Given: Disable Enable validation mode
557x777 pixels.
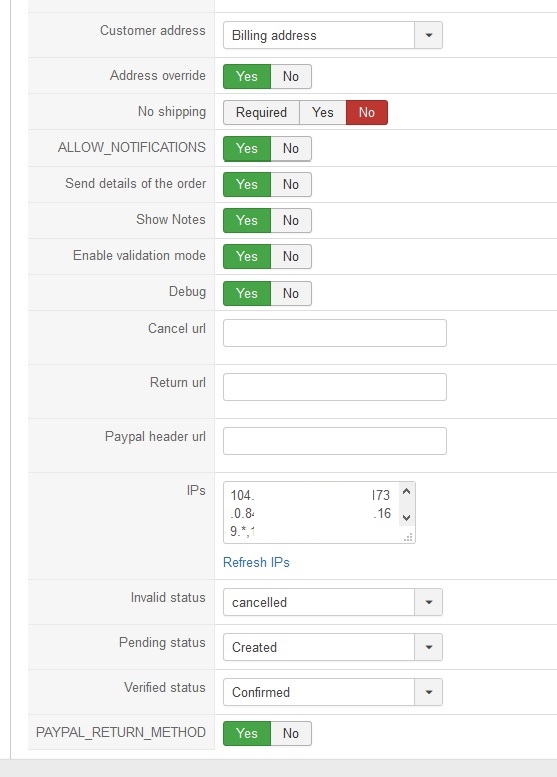Looking at the screenshot, I should (x=291, y=256).
